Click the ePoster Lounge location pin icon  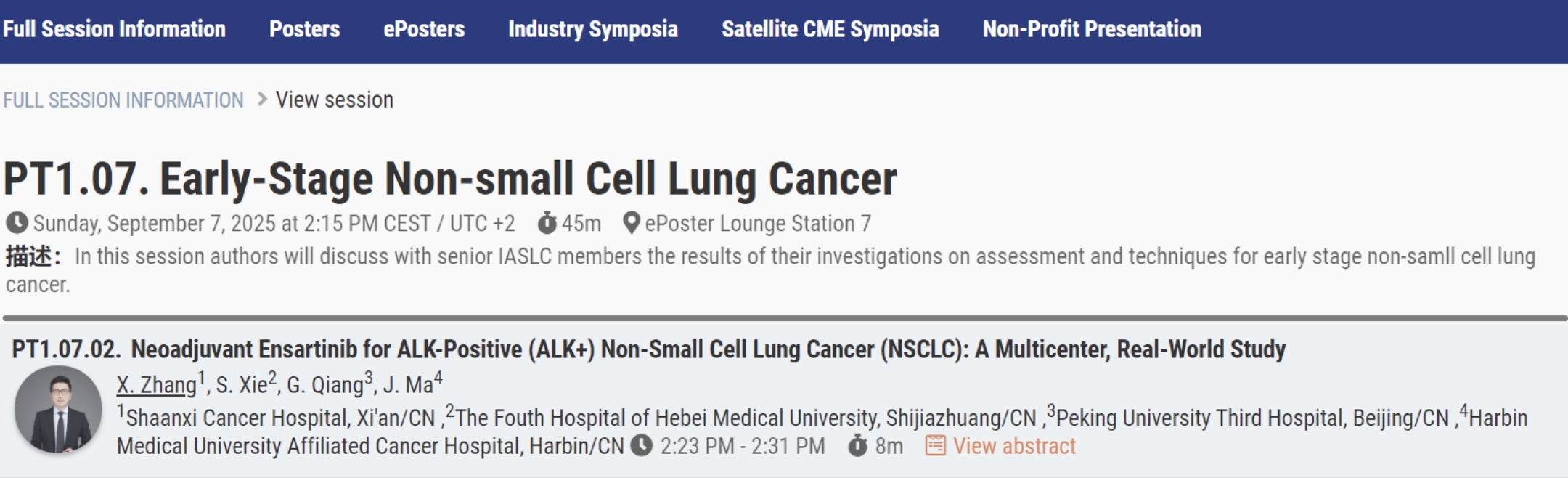(x=632, y=223)
